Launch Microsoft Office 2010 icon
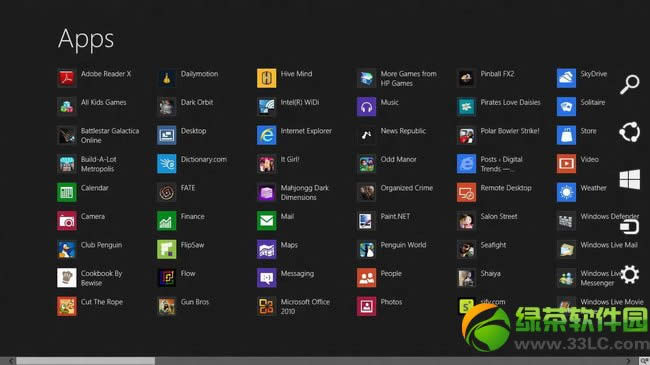 [267, 307]
